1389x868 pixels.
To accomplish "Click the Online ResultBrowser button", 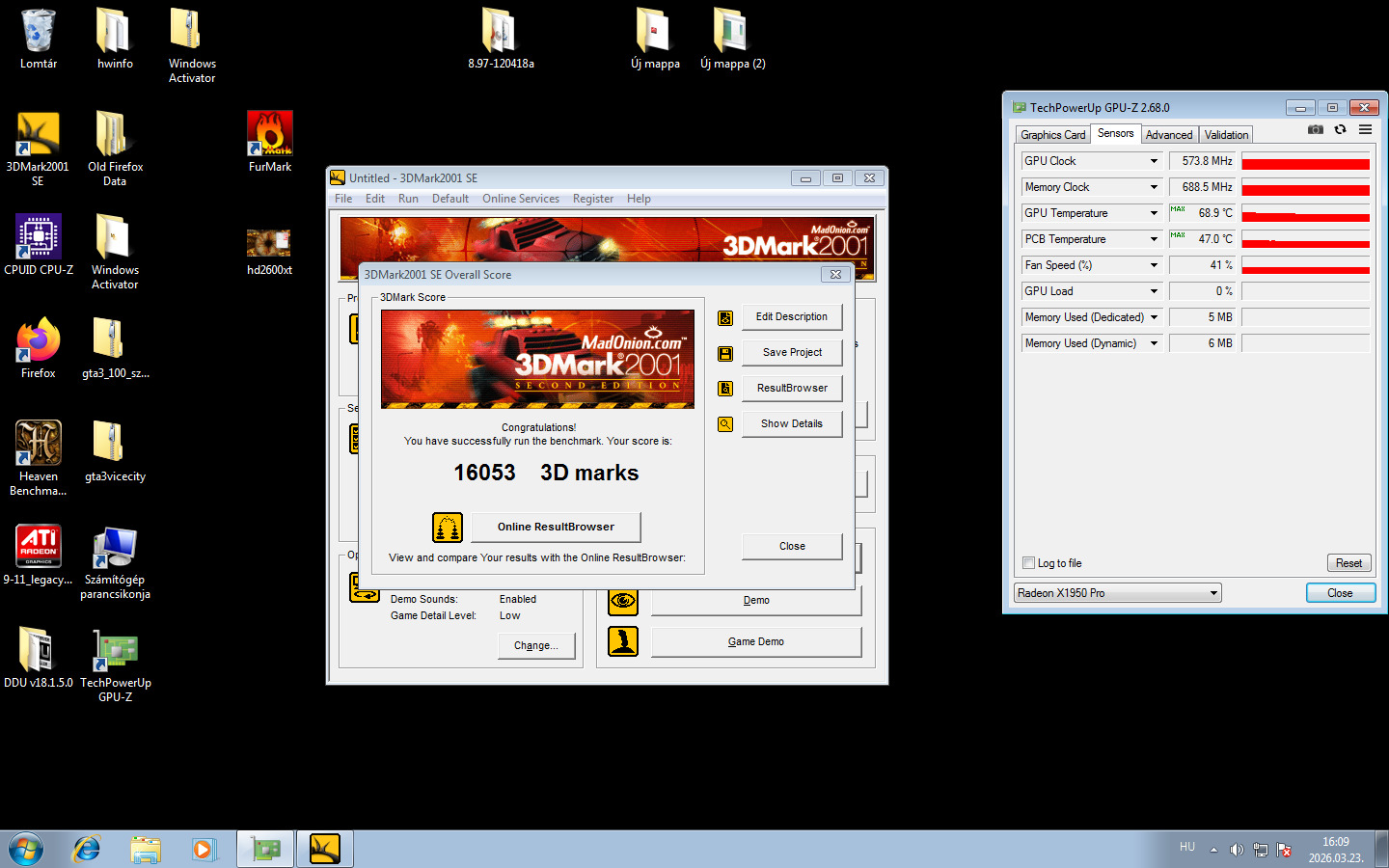I will point(556,528).
